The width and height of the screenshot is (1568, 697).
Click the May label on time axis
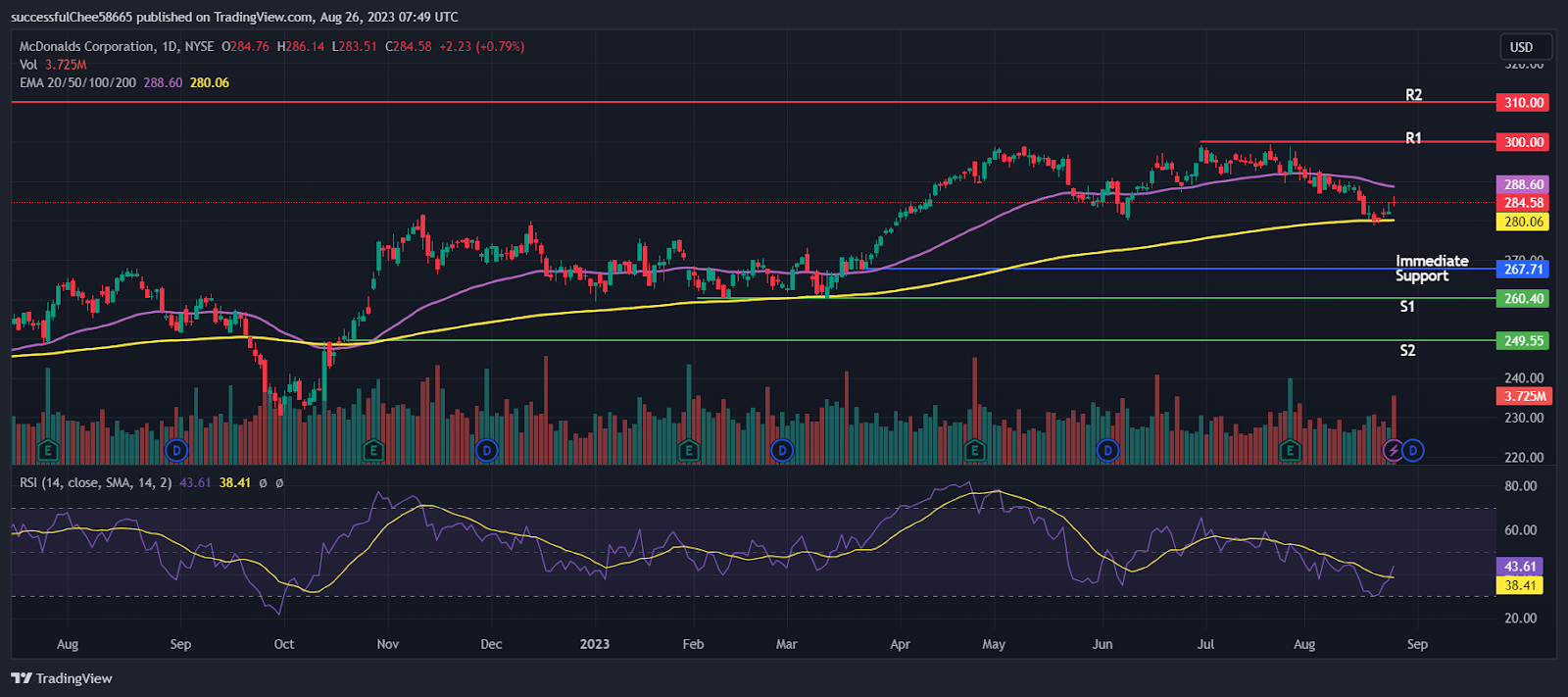pyautogui.click(x=994, y=644)
